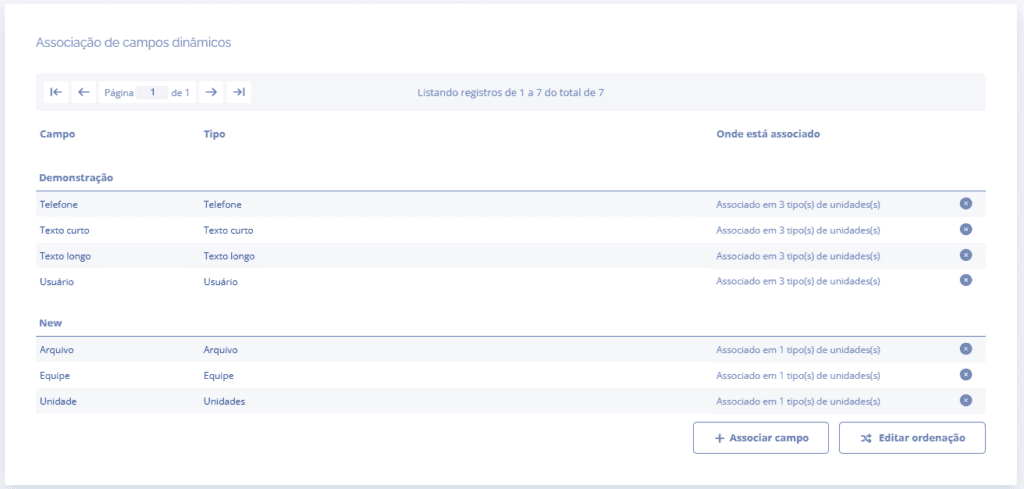This screenshot has height=489, width=1024.
Task: Go to previous page arrow
Action: click(84, 92)
